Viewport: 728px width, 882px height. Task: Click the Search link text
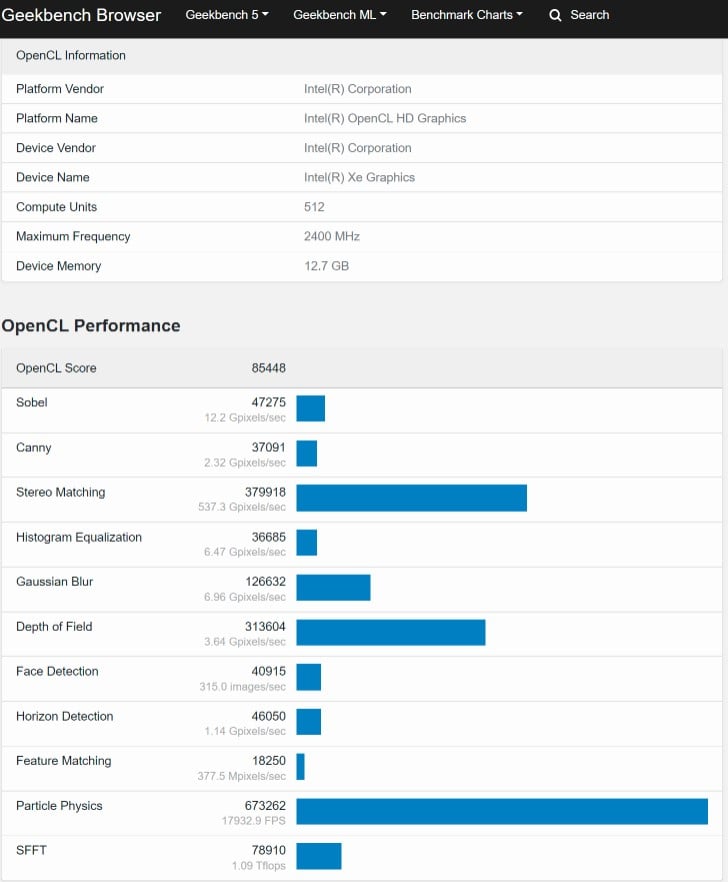pos(590,15)
